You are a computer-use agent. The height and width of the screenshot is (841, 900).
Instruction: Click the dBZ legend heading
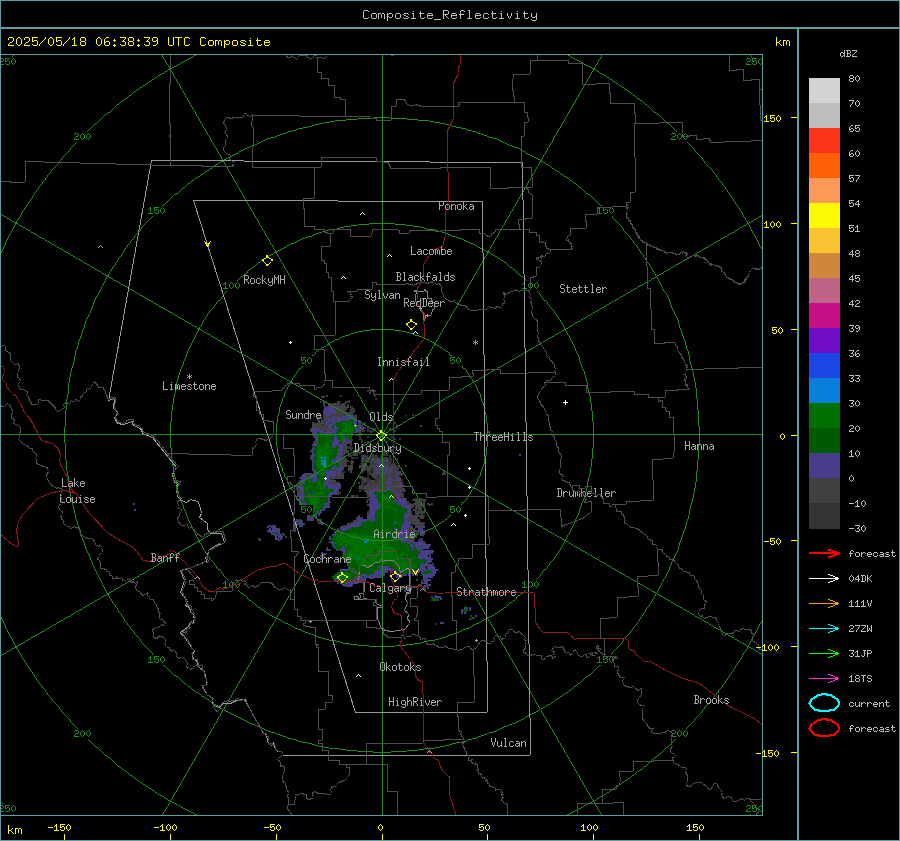pos(848,53)
